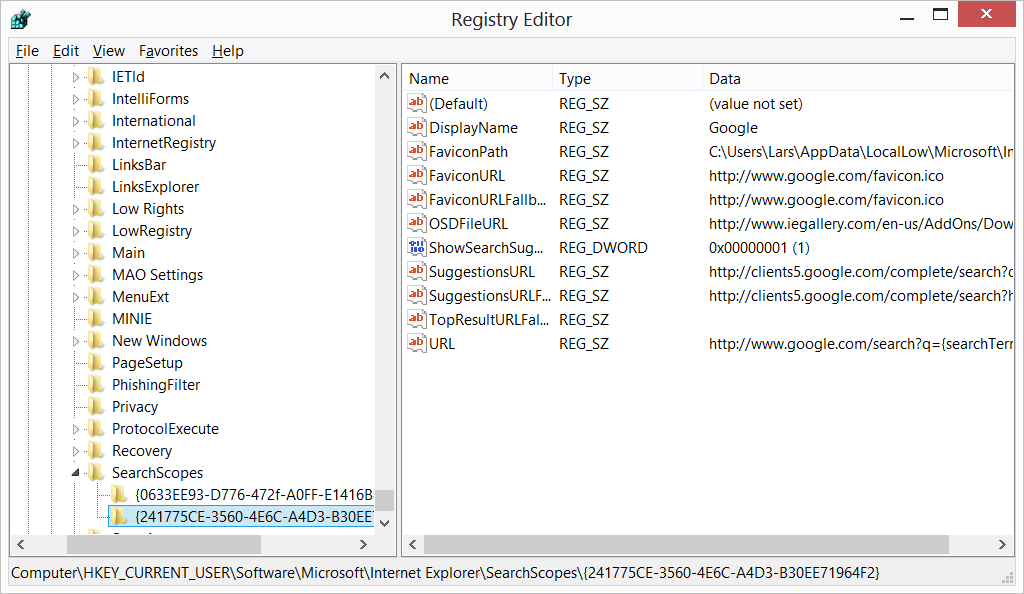This screenshot has height=594, width=1024.
Task: Click the registry path in status bar
Action: coord(445,572)
